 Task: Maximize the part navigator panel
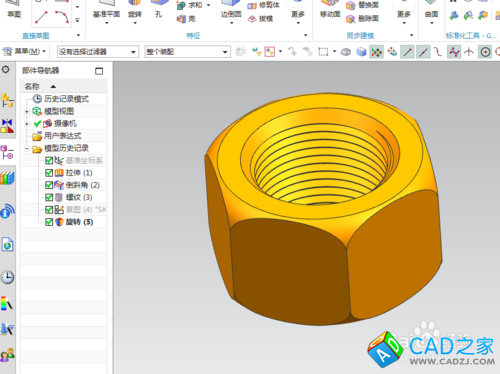99,71
